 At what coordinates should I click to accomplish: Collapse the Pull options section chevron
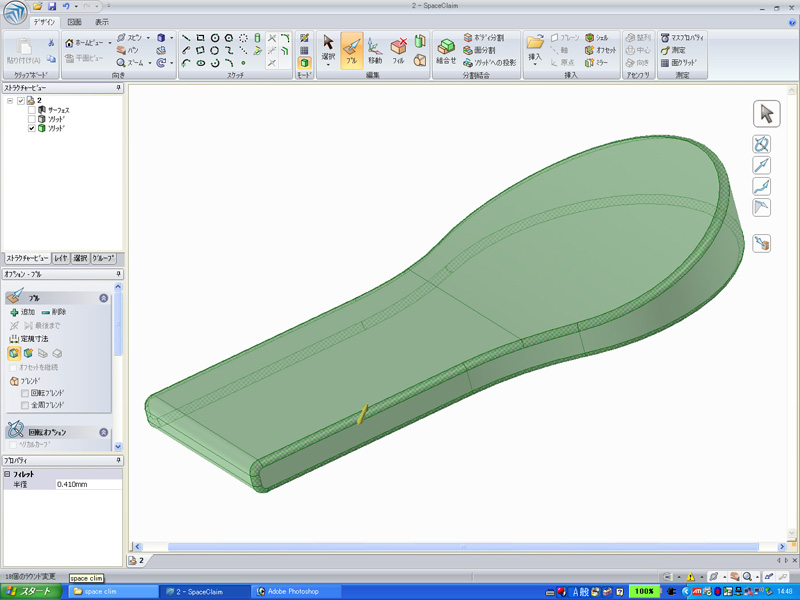[x=104, y=298]
